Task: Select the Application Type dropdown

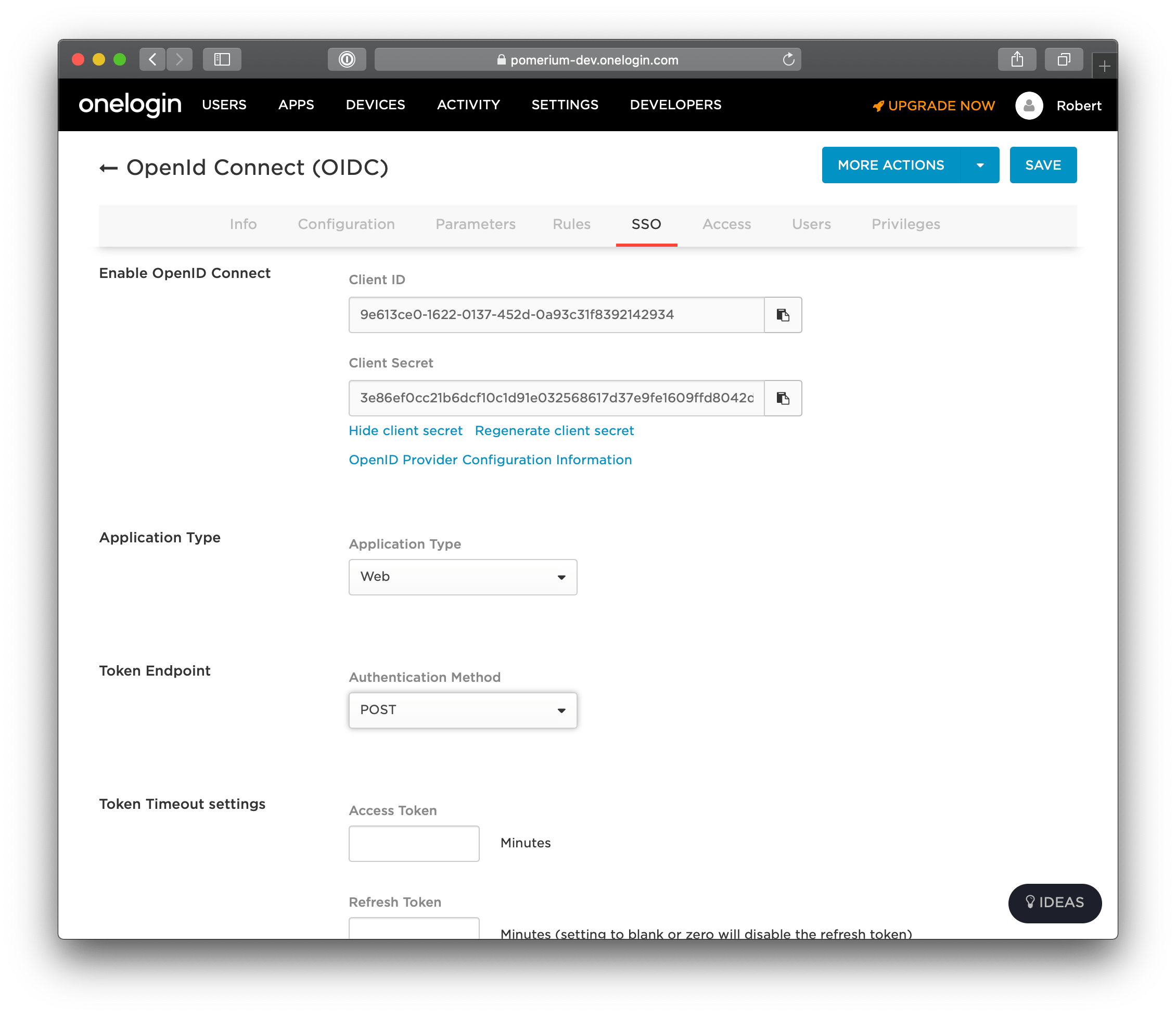Action: click(x=462, y=577)
